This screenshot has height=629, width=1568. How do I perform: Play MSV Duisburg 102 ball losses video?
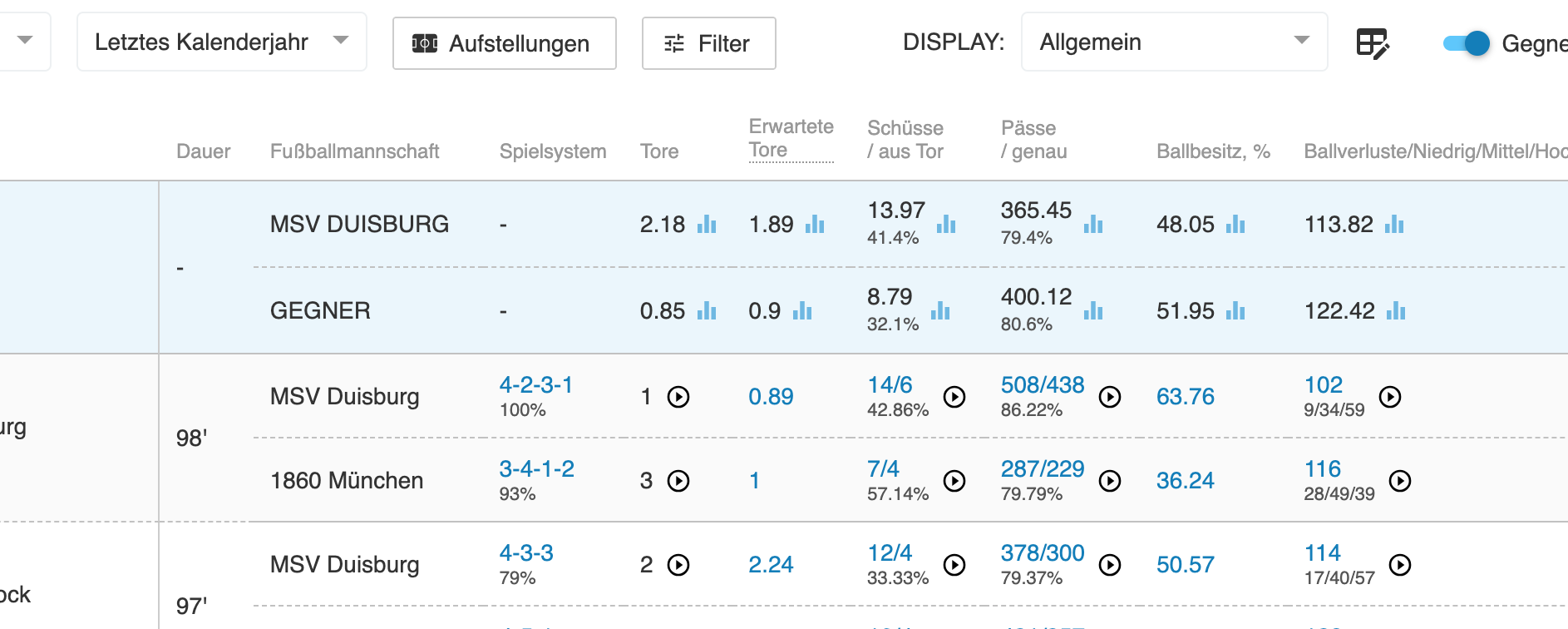pyautogui.click(x=1390, y=397)
